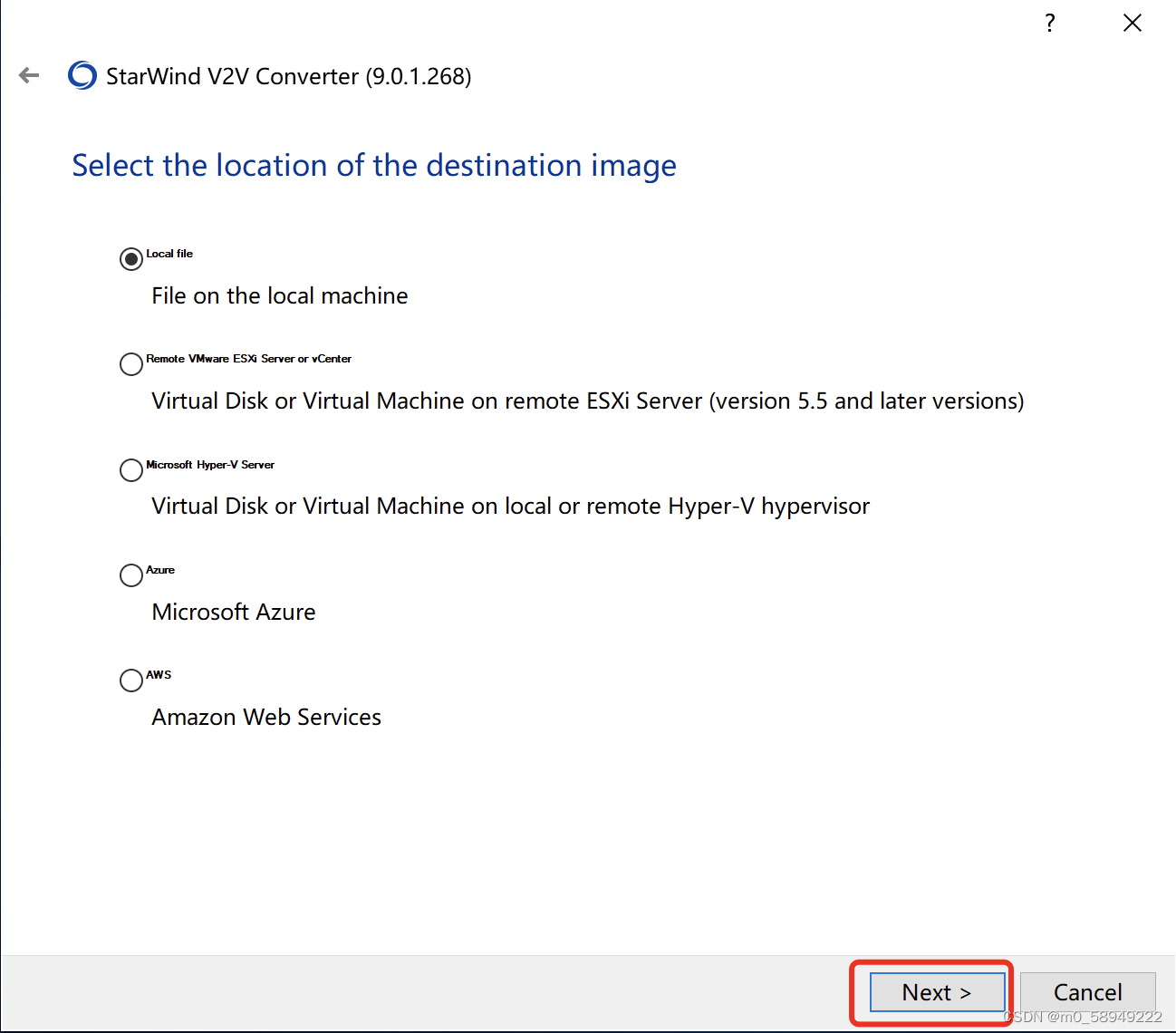Viewport: 1176px width, 1033px height.
Task: Click 'Amazon Web Services' description text
Action: pyautogui.click(x=266, y=718)
